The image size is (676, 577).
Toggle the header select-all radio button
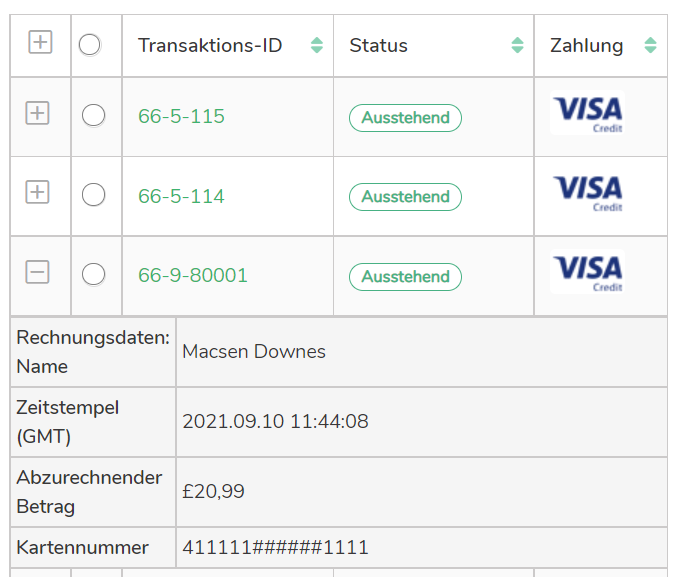pos(90,45)
